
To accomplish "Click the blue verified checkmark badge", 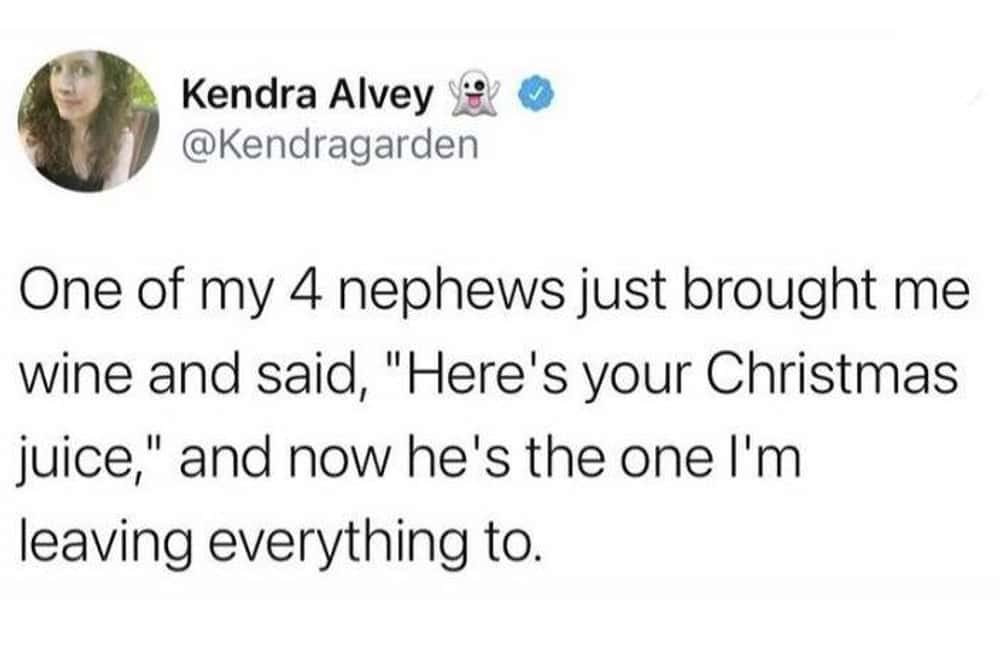I will coord(536,96).
